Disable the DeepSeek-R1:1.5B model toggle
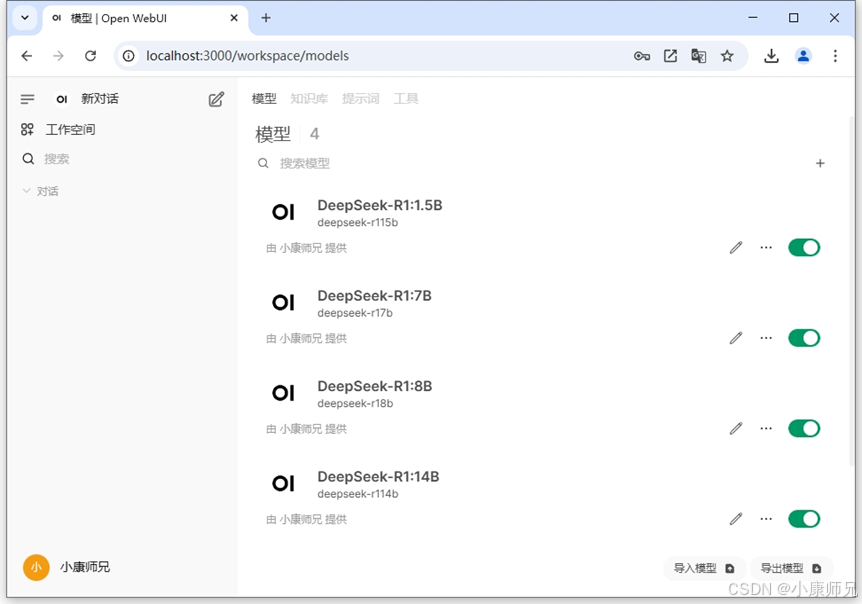Viewport: 862px width, 604px height. pyautogui.click(x=804, y=247)
